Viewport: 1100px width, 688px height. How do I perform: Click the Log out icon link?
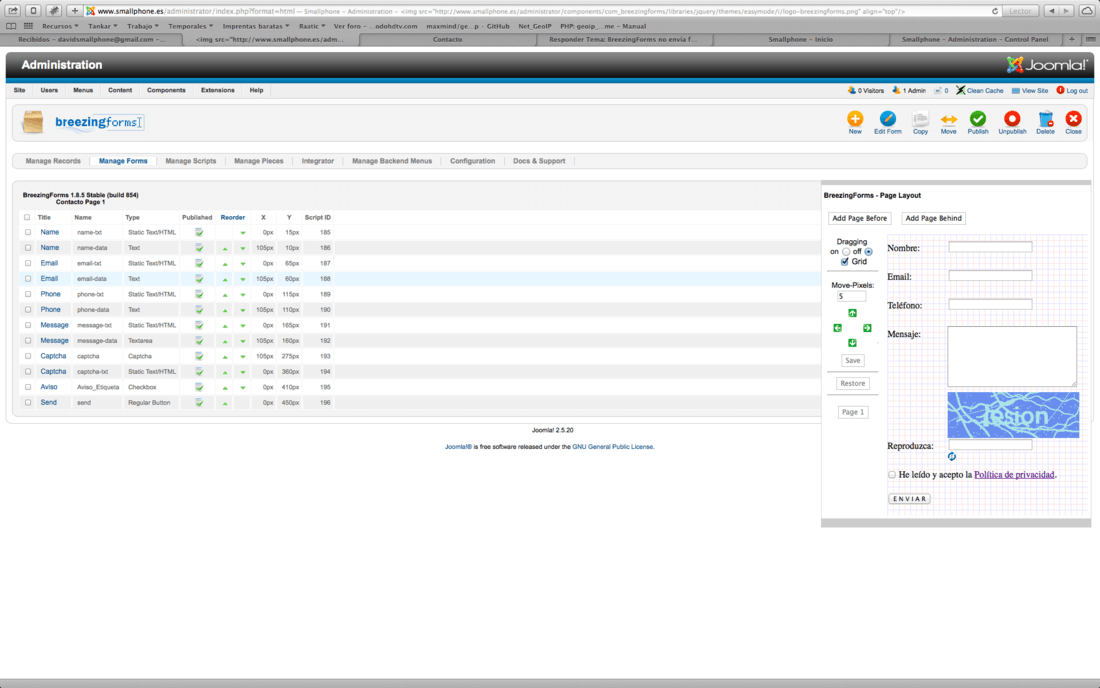click(1072, 90)
